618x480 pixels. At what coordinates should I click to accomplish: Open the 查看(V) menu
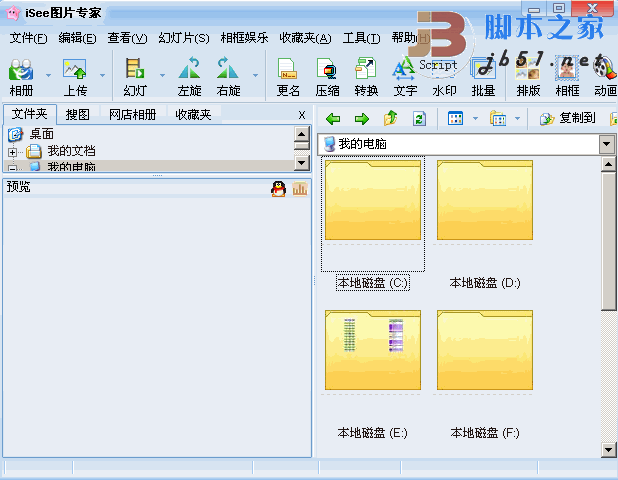point(127,38)
